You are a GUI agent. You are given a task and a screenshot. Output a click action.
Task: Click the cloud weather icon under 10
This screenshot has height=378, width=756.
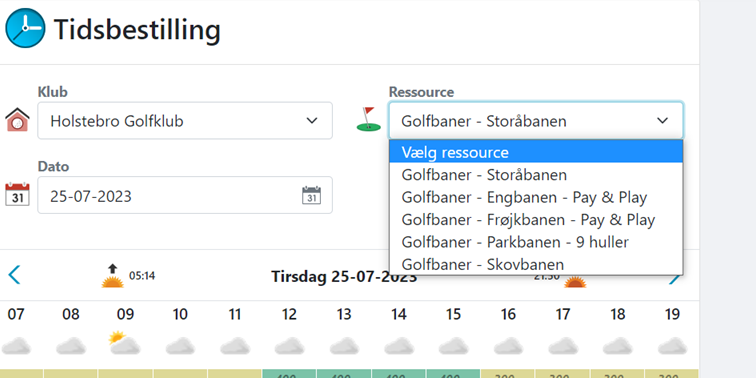pos(180,346)
